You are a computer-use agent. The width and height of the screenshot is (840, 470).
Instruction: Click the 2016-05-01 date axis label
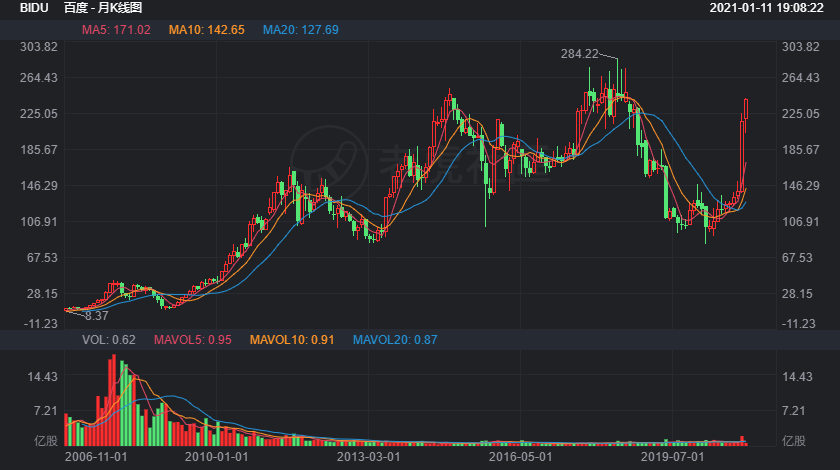[x=520, y=457]
